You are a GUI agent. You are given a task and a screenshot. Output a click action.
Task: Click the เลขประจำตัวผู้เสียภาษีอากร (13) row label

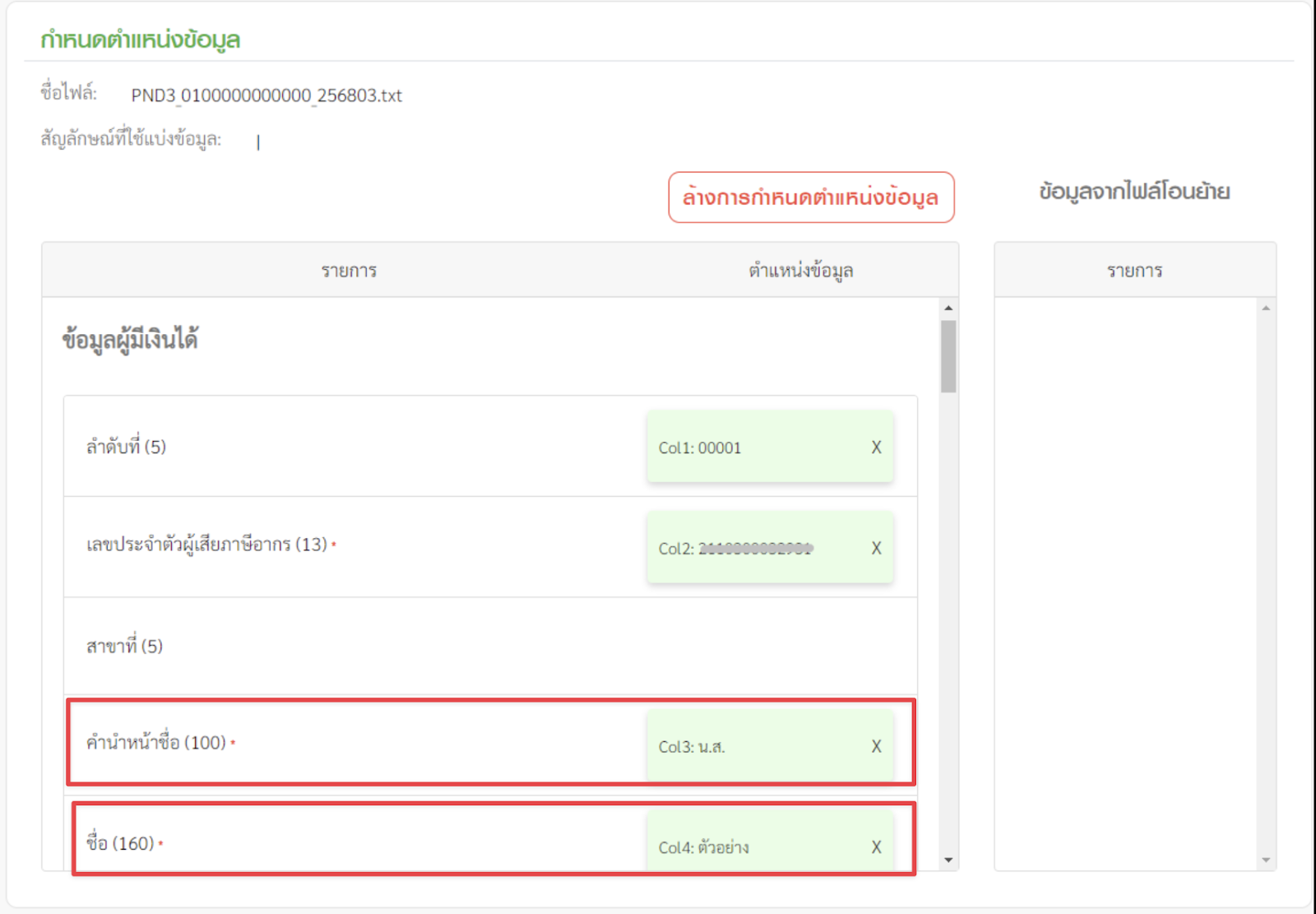[x=206, y=545]
